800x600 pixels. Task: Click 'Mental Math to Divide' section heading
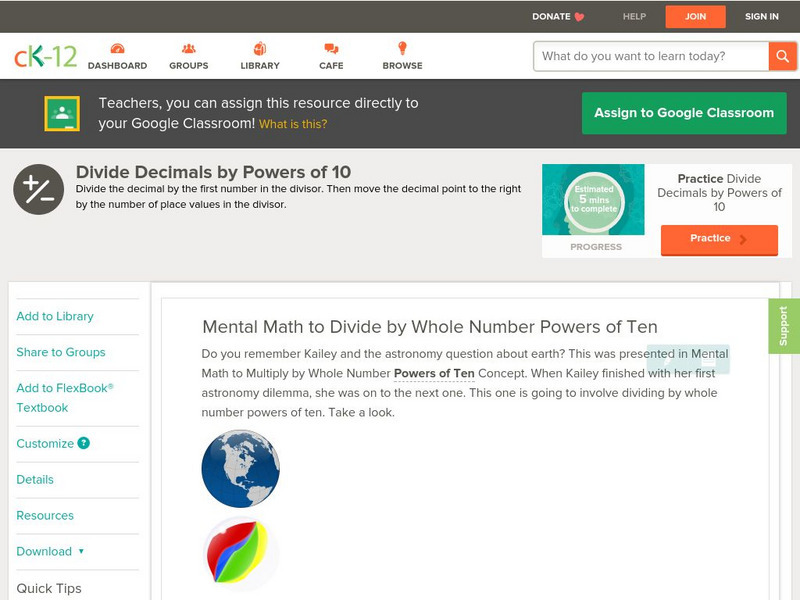(x=430, y=327)
